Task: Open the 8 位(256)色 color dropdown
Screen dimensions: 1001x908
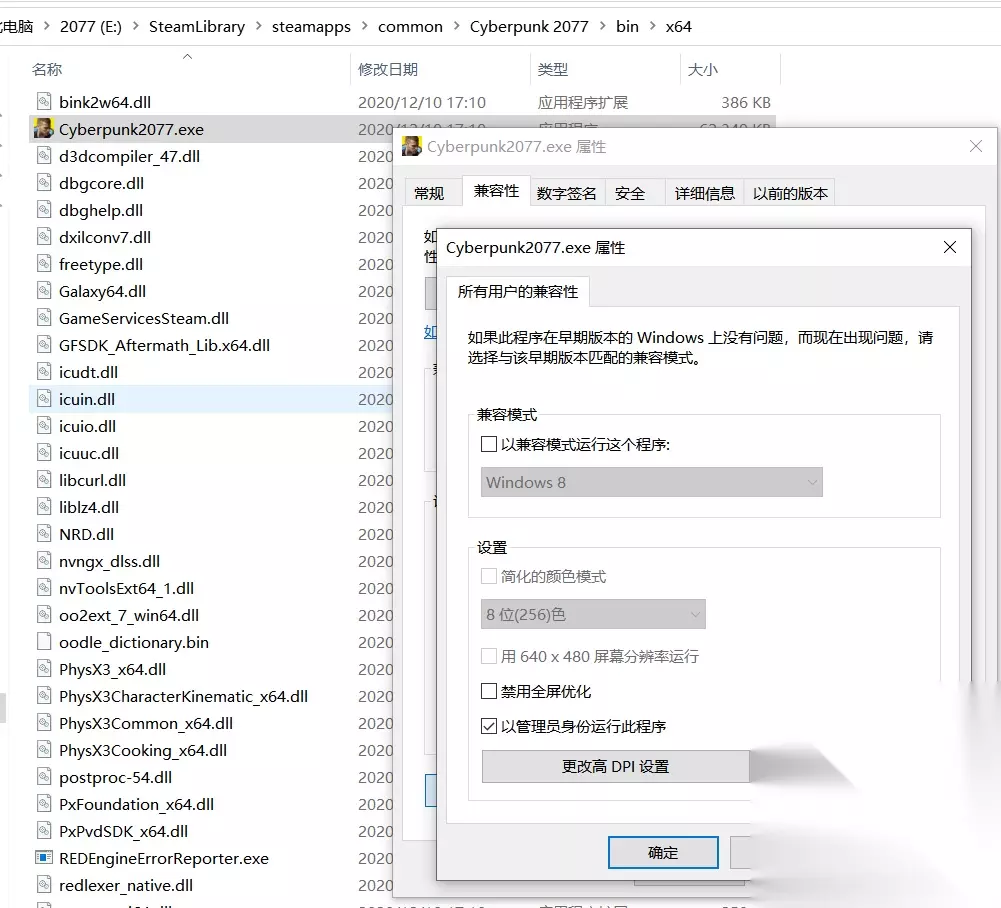Action: [x=593, y=614]
